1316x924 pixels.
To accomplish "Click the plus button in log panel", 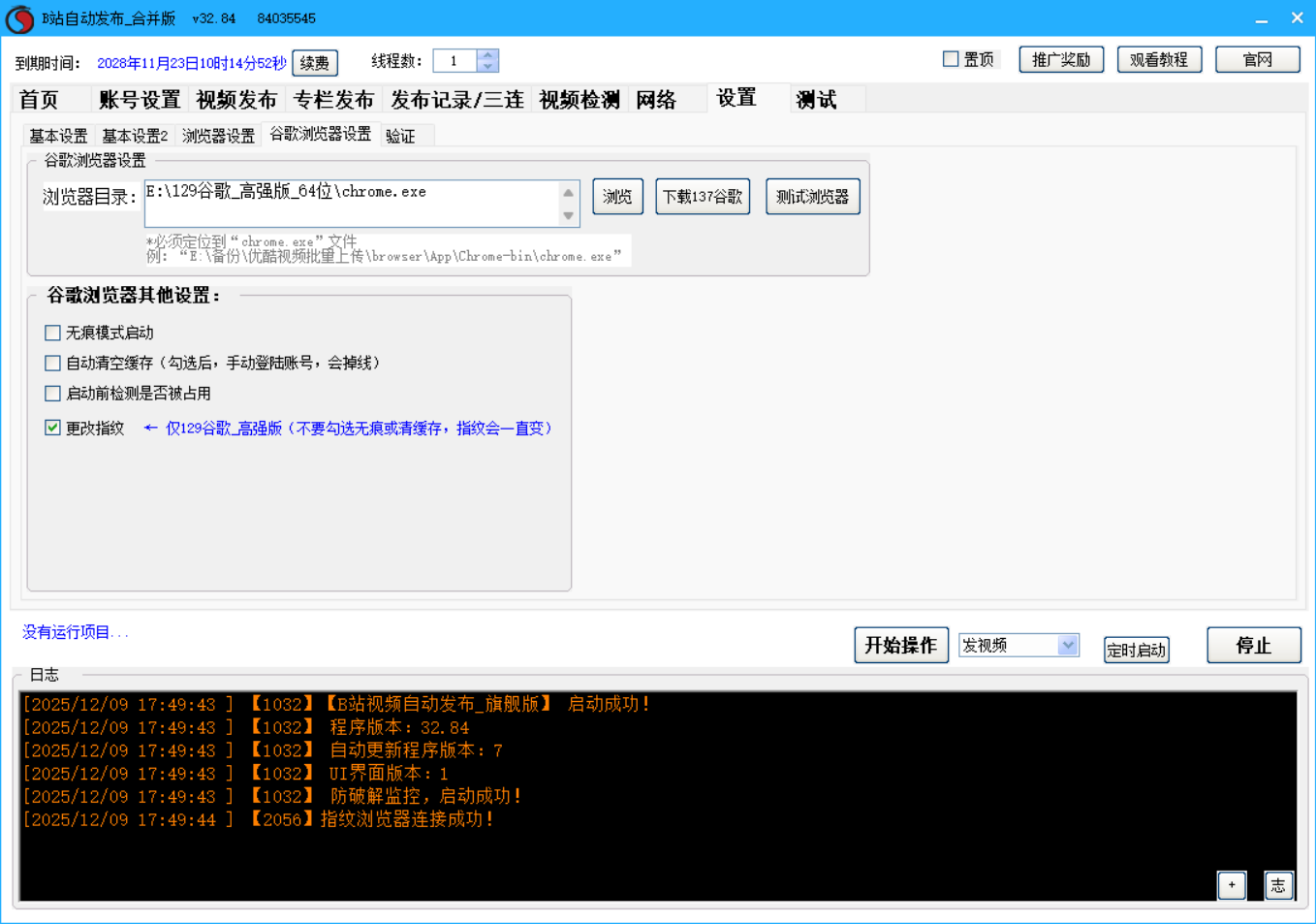I will (1232, 884).
